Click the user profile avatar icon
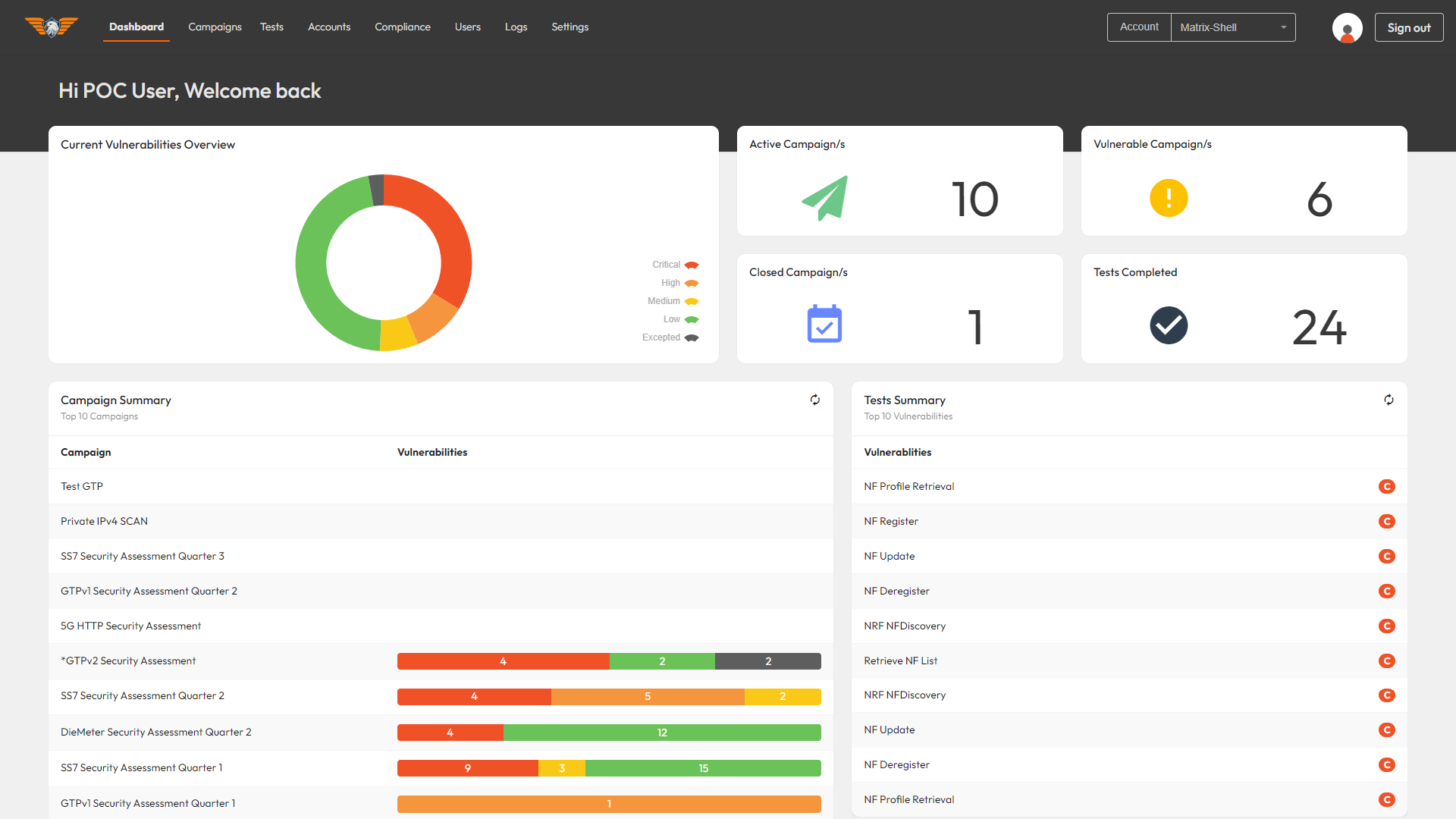1456x819 pixels. [x=1347, y=28]
